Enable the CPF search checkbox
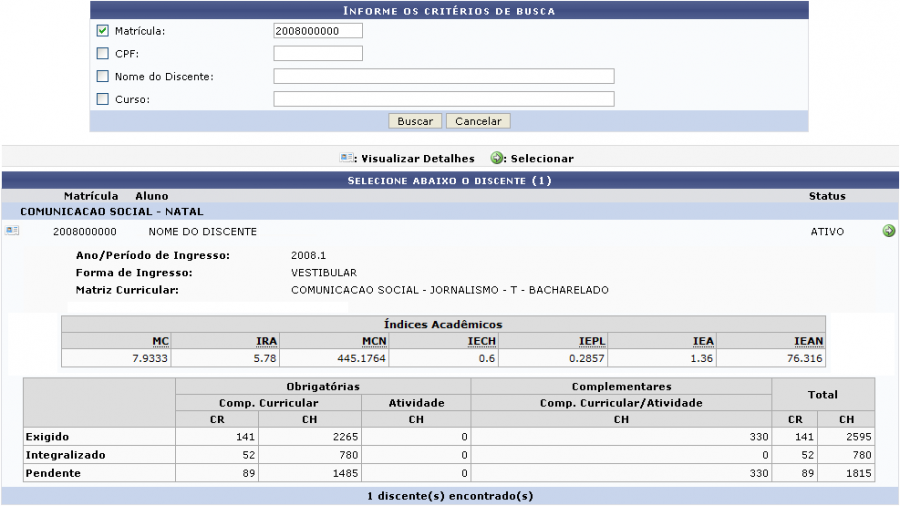900x506 pixels. tap(102, 53)
